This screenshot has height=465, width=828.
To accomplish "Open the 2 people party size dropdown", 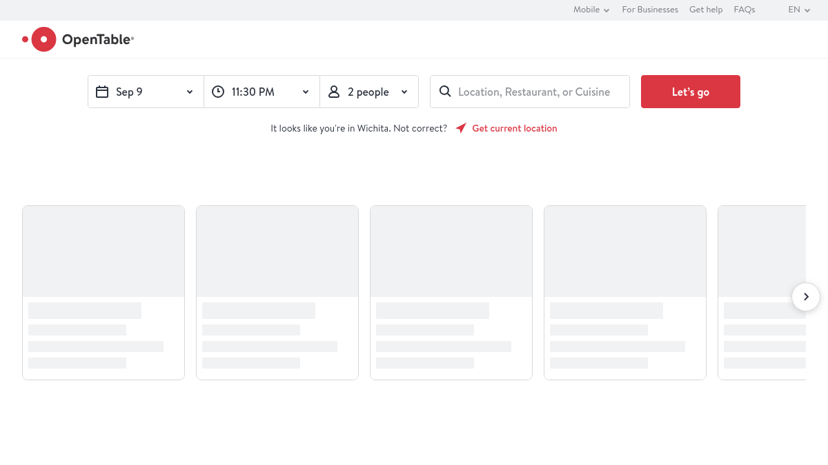I will click(369, 92).
